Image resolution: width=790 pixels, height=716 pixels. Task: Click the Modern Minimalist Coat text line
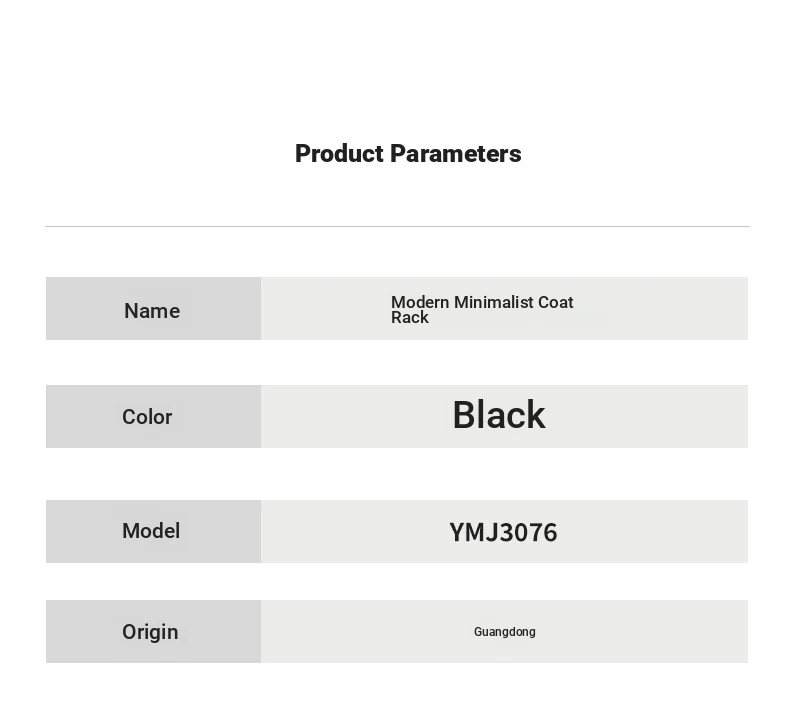[482, 302]
